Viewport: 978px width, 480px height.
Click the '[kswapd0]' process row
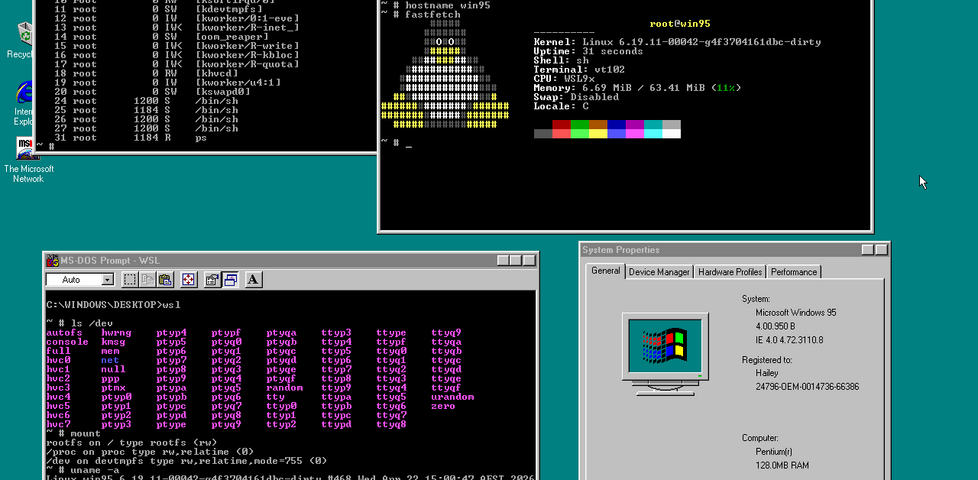point(152,92)
